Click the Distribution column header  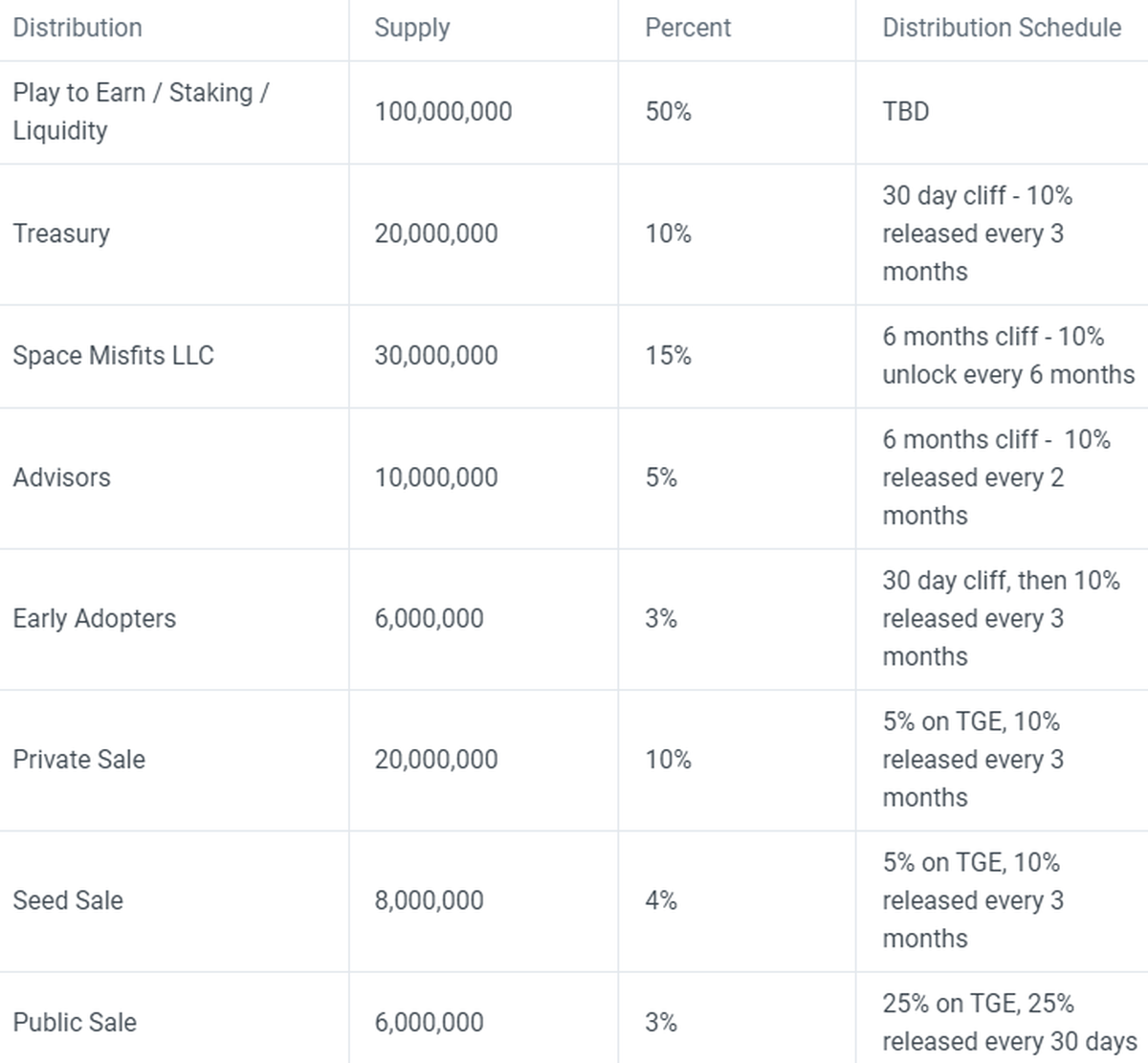77,28
